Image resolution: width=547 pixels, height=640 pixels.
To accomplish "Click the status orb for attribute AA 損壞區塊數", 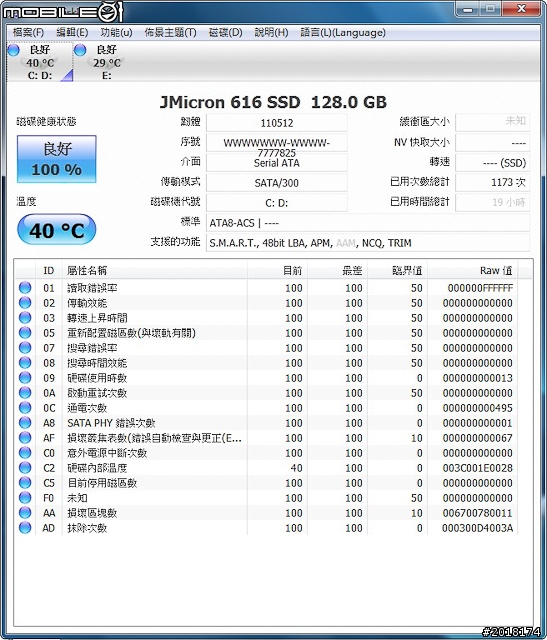I will pyautogui.click(x=25, y=512).
